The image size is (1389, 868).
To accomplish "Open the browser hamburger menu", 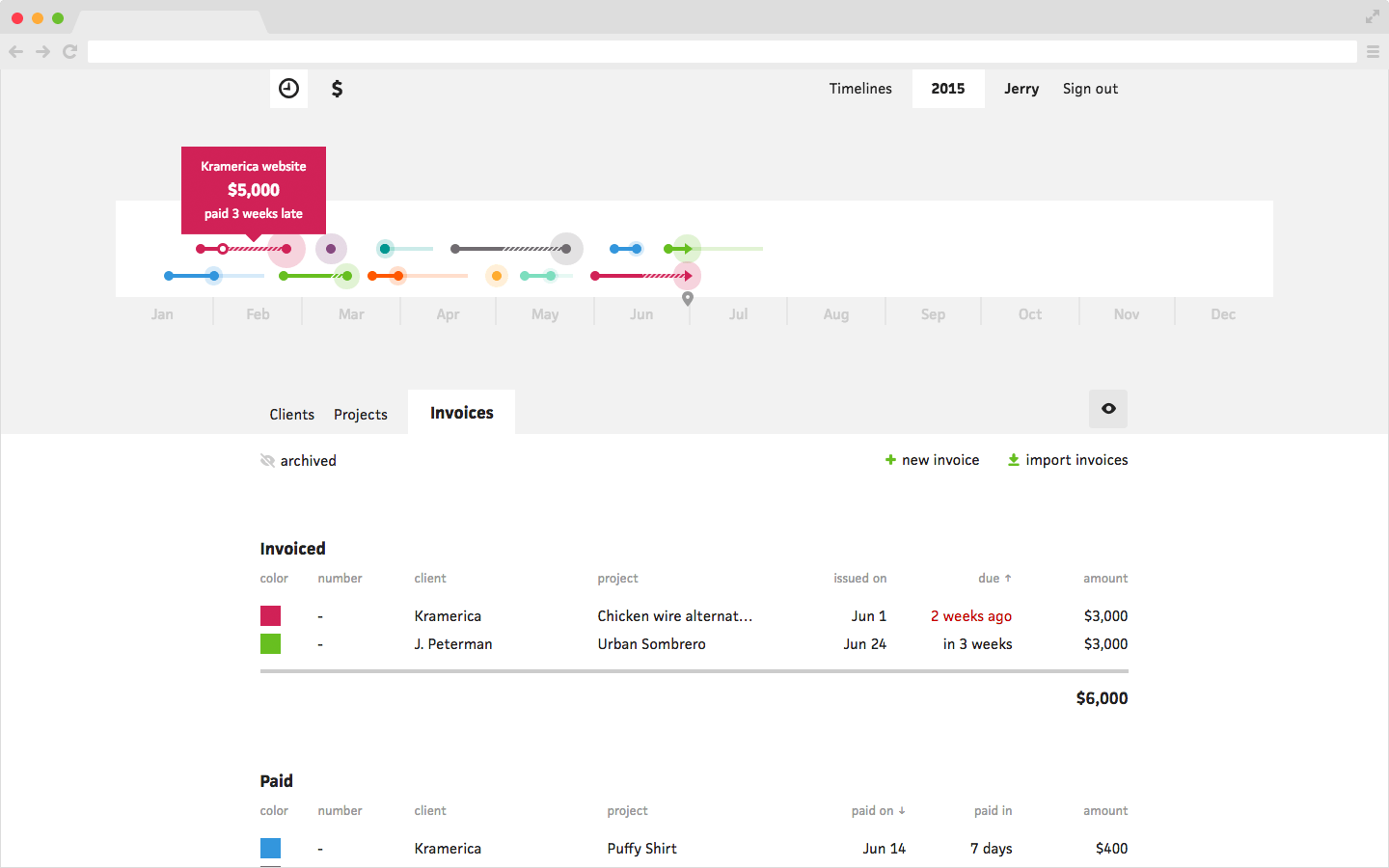I will tap(1373, 51).
